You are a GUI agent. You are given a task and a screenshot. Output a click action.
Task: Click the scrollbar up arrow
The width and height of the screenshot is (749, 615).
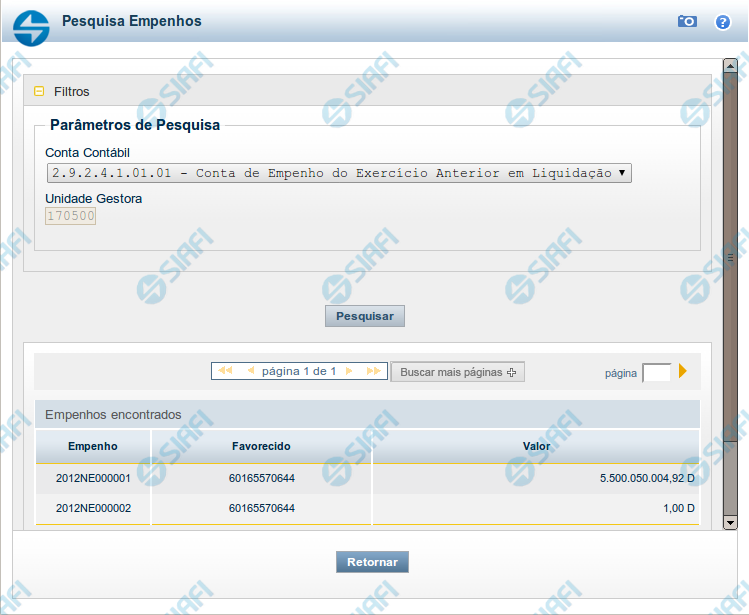730,65
